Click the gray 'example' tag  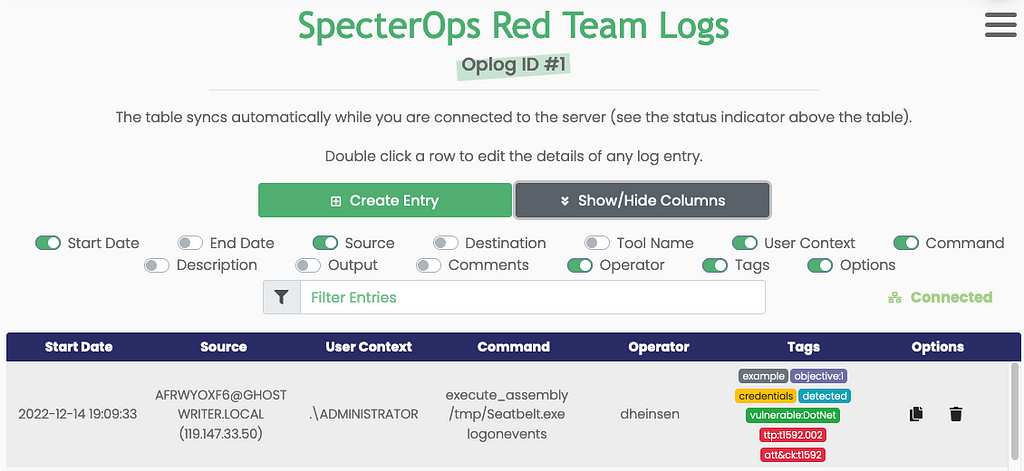click(x=763, y=376)
